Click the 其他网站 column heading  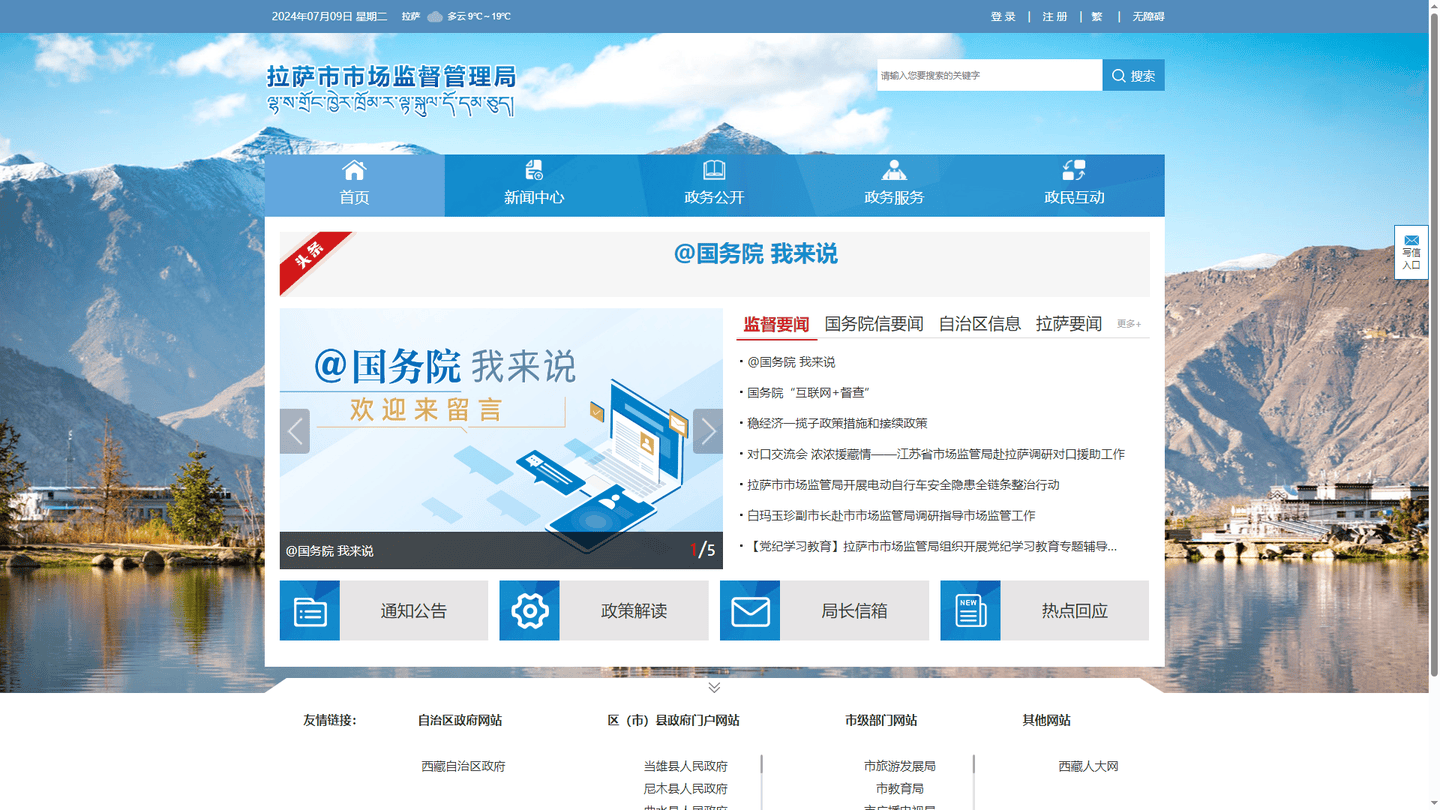pyautogui.click(x=1046, y=720)
